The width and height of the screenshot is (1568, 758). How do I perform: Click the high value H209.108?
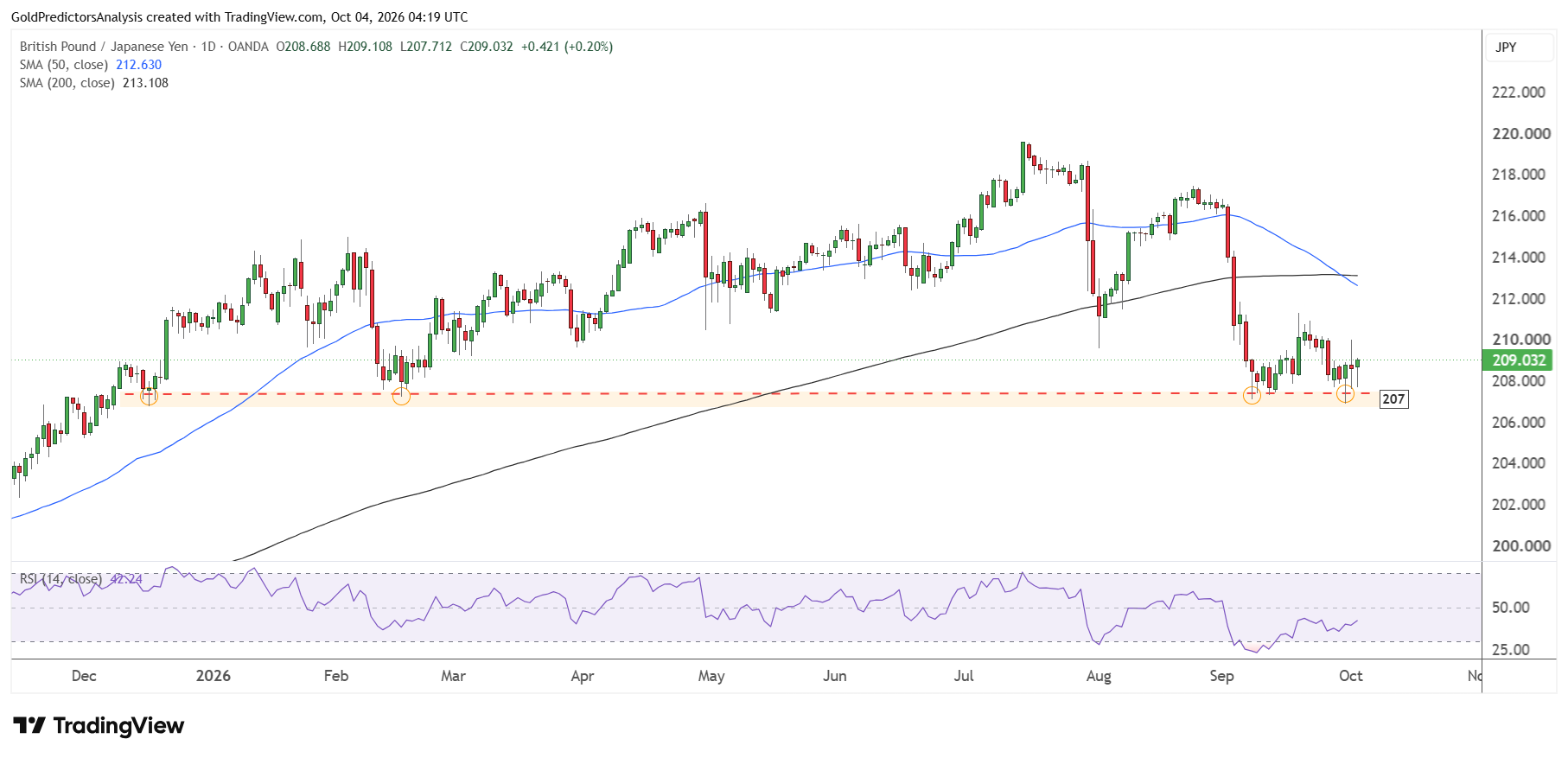pyautogui.click(x=365, y=47)
